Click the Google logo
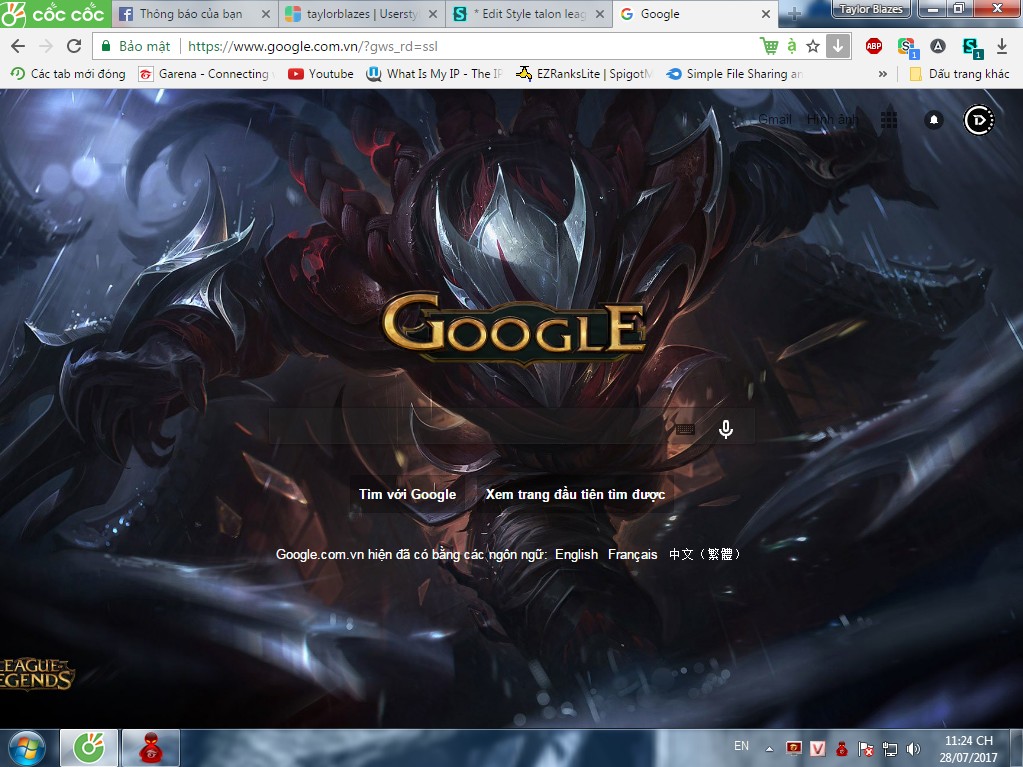The image size is (1023, 767). pyautogui.click(x=515, y=329)
